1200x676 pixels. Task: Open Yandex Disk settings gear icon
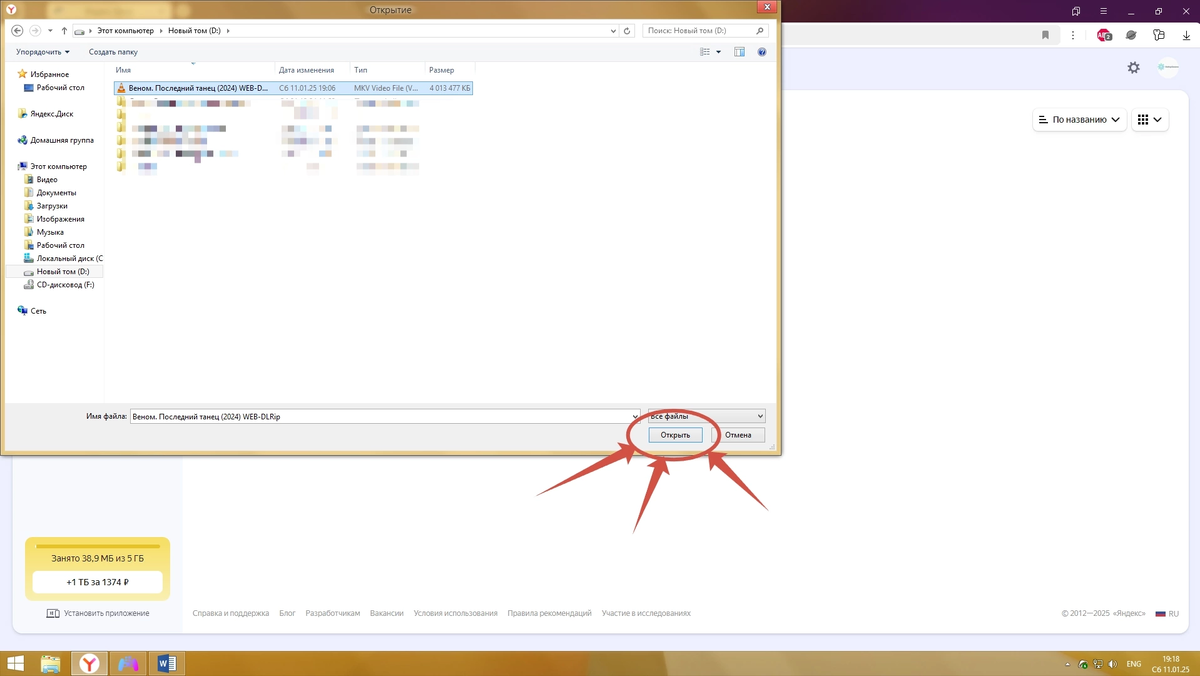click(x=1133, y=67)
